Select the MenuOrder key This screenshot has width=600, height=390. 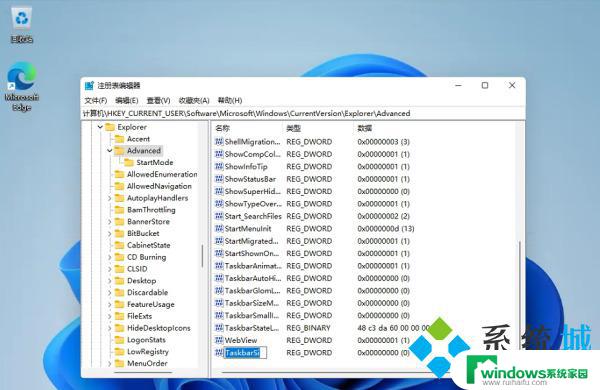click(141, 364)
